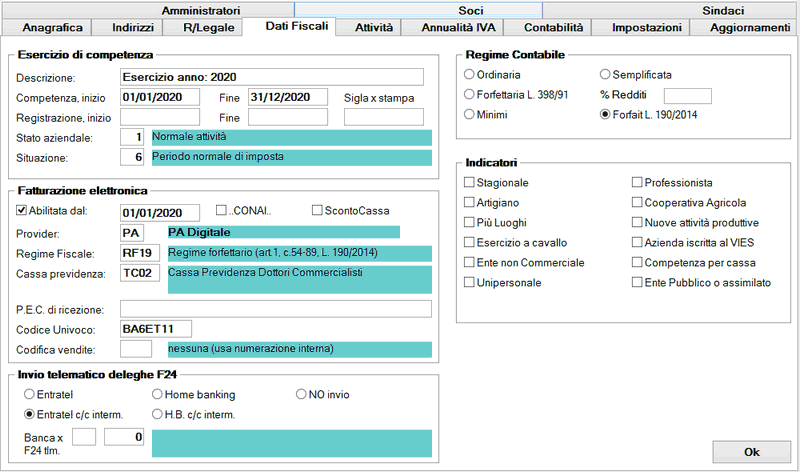This screenshot has height=472, width=800.
Task: Click the P.E.C. di ricezione field
Action: 275,308
